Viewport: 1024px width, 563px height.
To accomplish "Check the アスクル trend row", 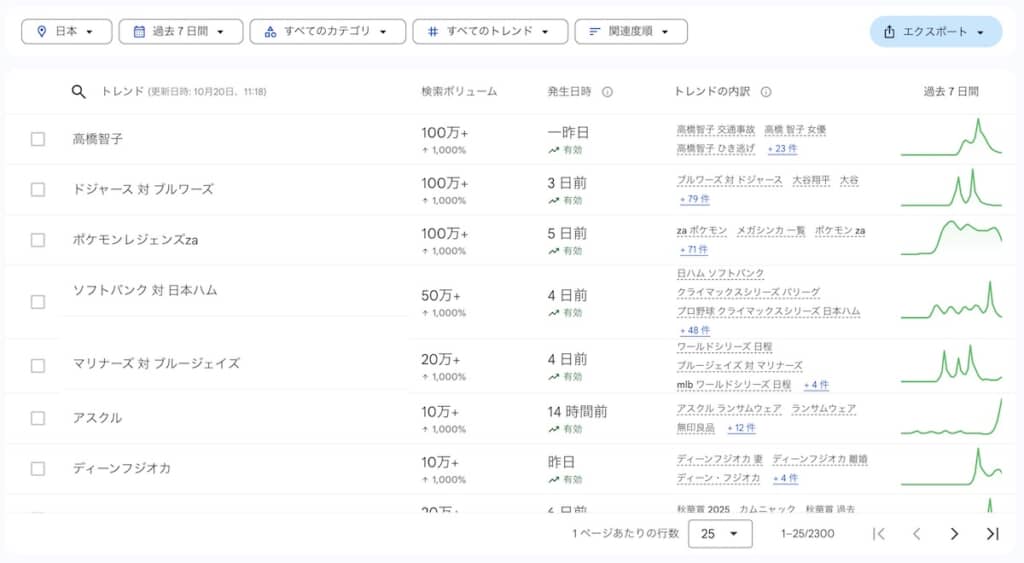I will (38, 418).
